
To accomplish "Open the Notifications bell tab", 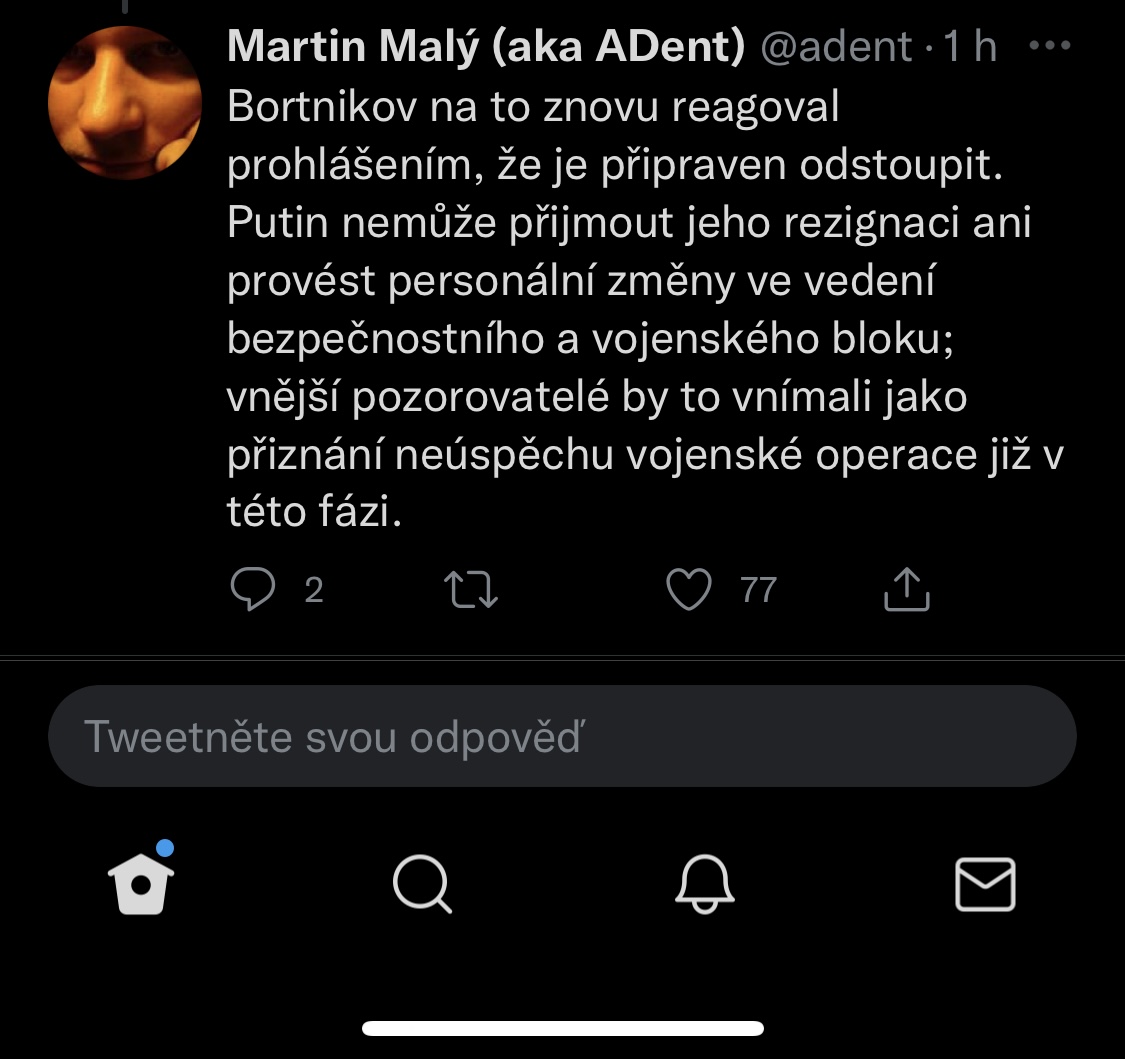I will pos(705,884).
